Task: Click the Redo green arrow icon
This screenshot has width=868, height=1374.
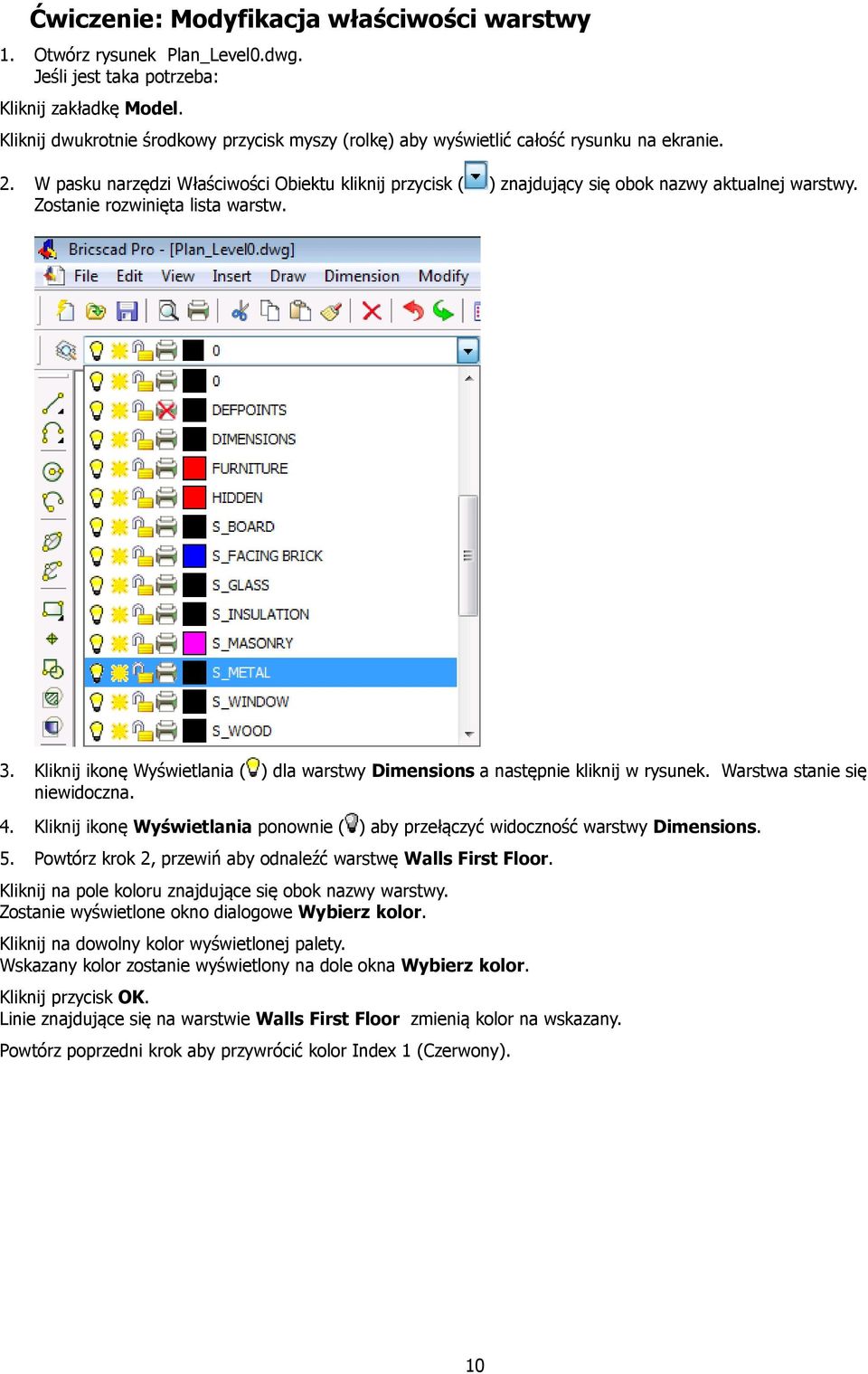Action: pyautogui.click(x=443, y=311)
